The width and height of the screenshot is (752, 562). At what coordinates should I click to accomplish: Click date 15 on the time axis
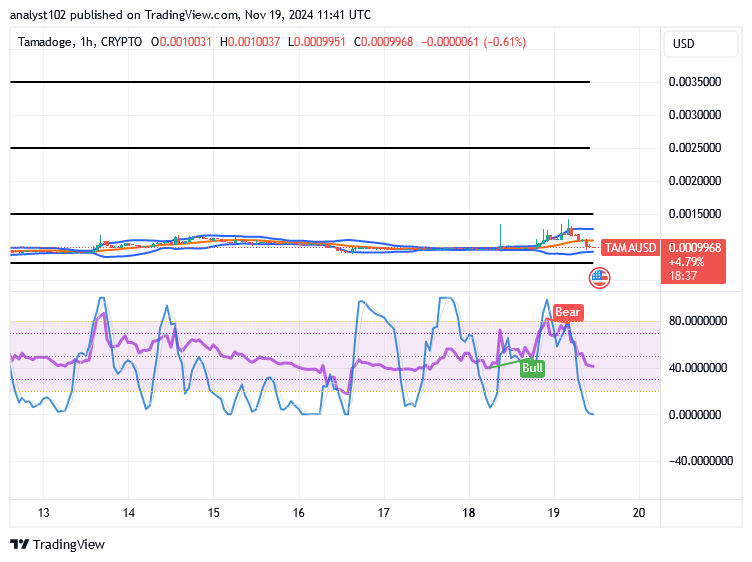click(214, 513)
